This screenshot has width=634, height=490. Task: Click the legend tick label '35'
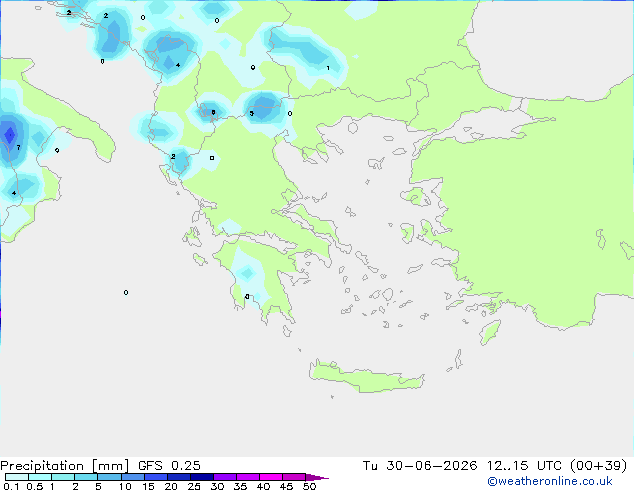tap(240, 486)
